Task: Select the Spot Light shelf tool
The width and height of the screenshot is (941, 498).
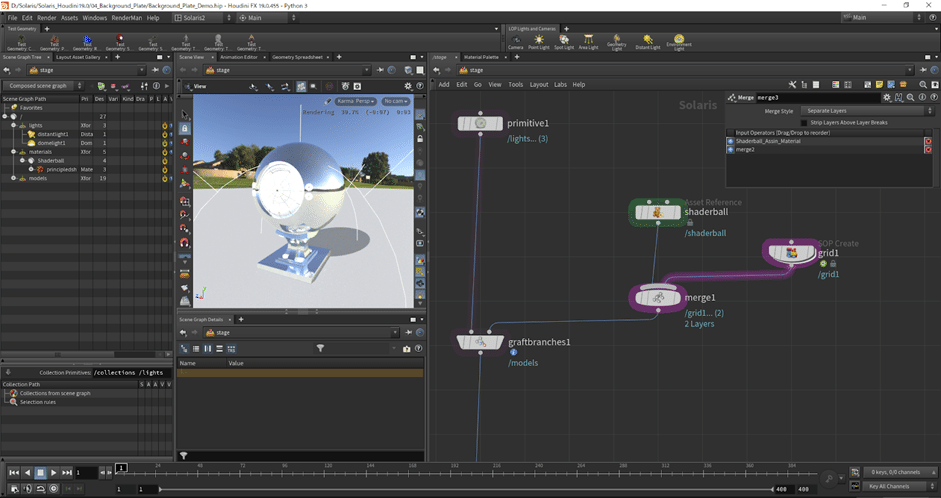Action: click(x=564, y=41)
